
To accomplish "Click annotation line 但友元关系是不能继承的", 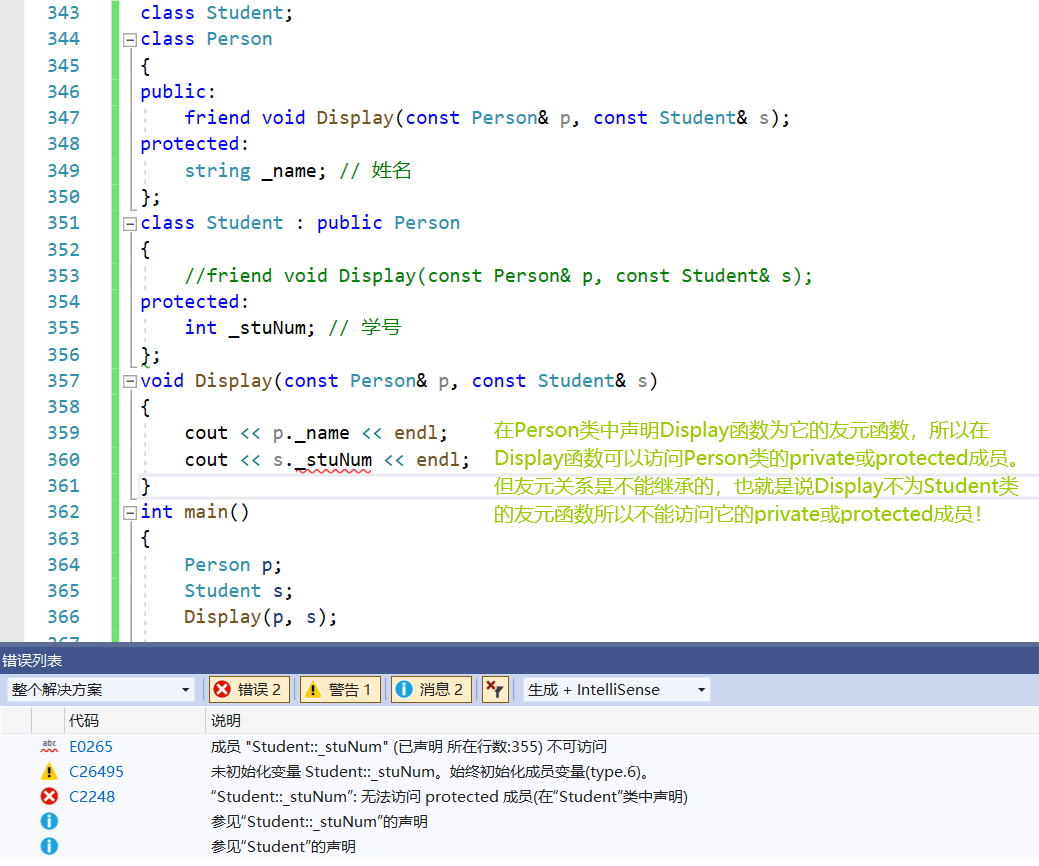I will point(756,486).
